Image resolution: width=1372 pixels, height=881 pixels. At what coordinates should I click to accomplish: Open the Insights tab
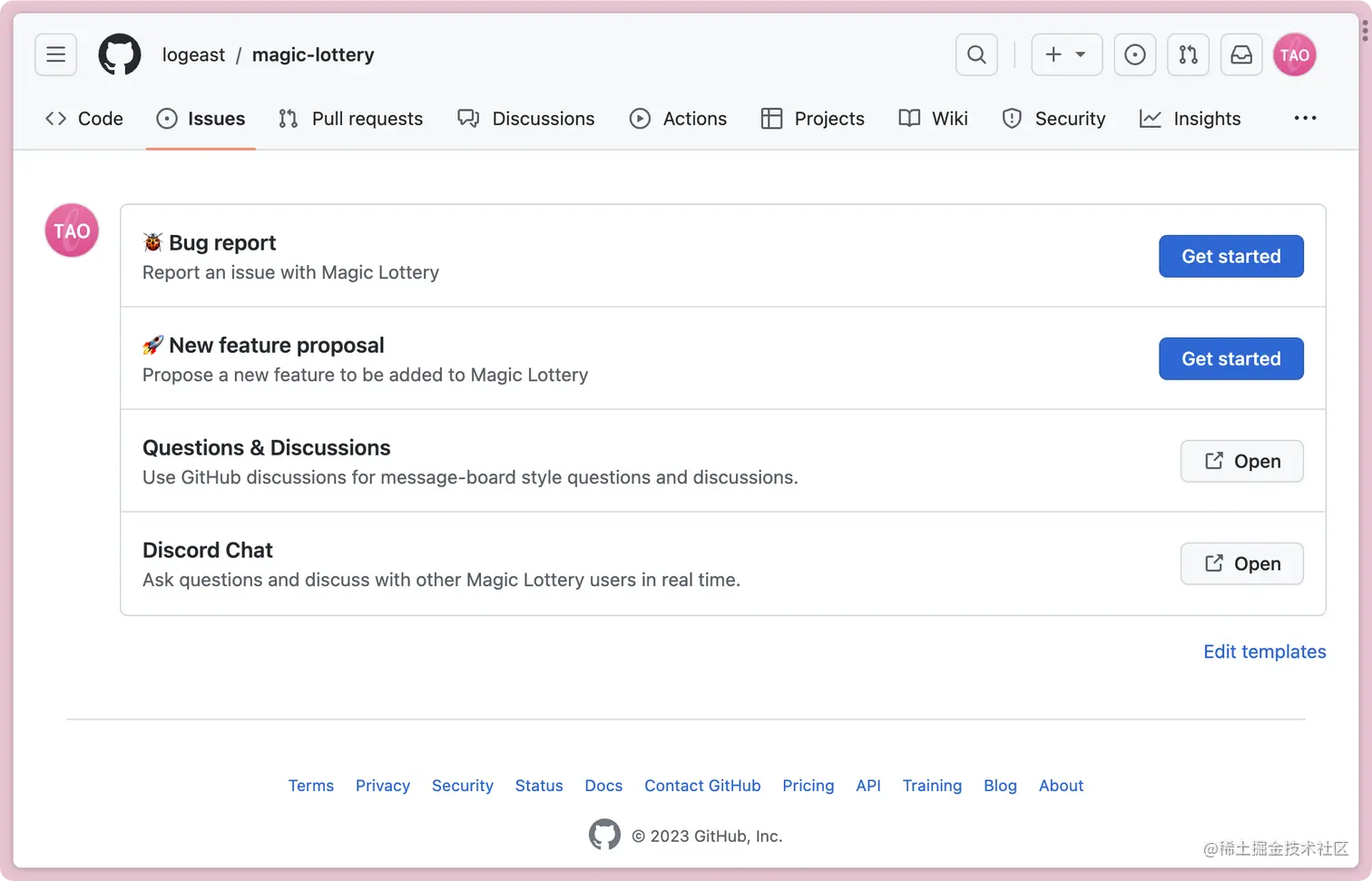[1190, 119]
